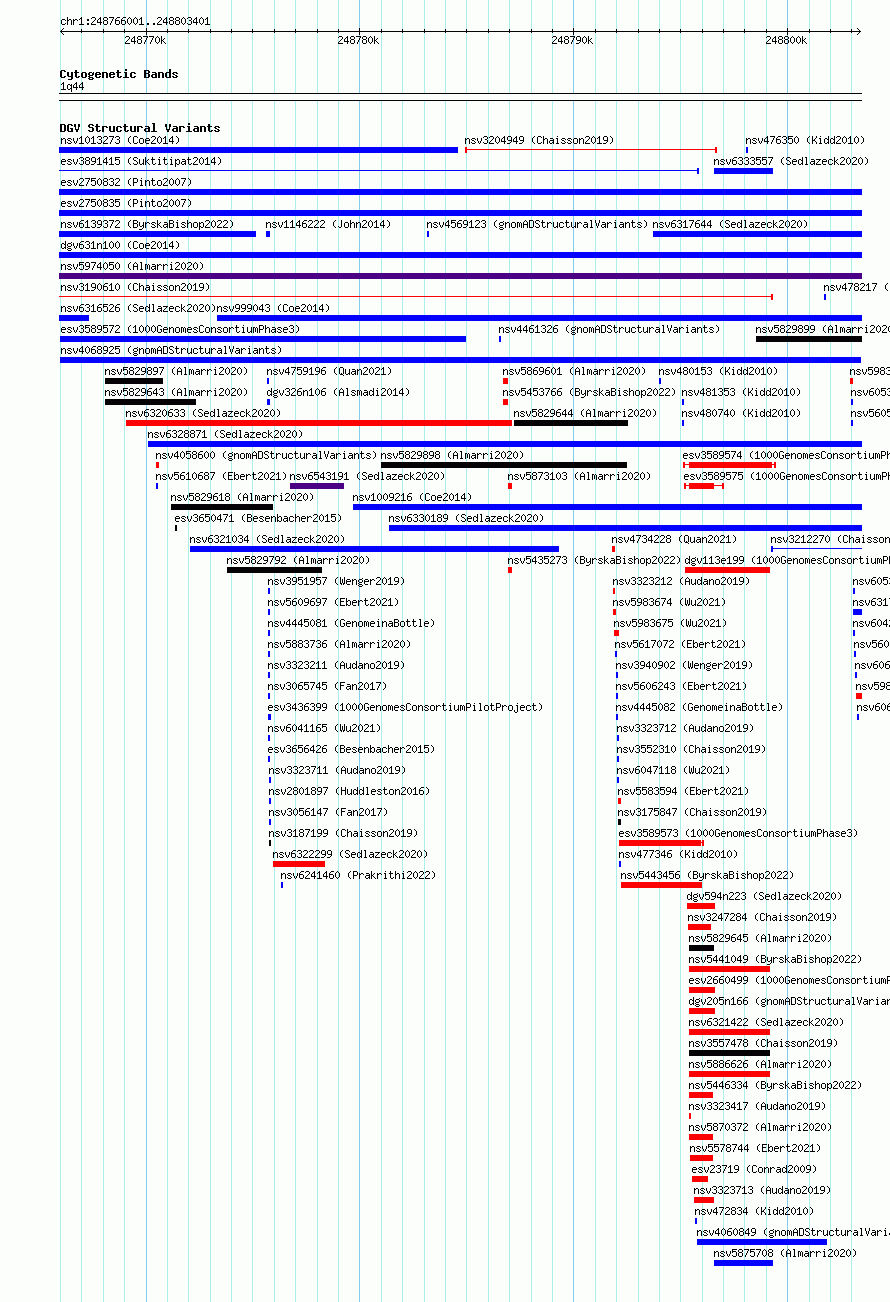Click nsv480153 (Kidd2010) label
The width and height of the screenshot is (890, 1302).
(718, 371)
